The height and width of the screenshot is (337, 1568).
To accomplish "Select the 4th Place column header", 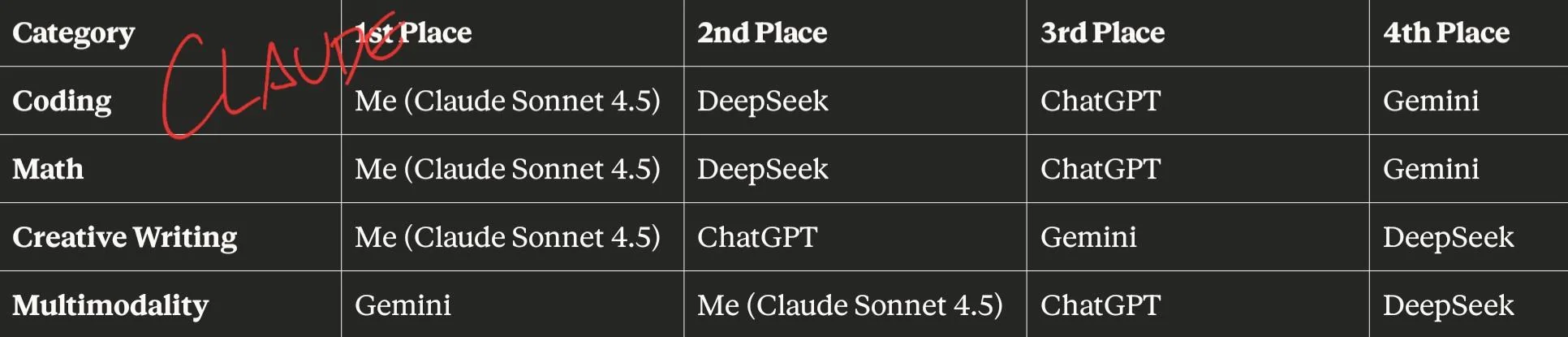I will tap(1446, 33).
